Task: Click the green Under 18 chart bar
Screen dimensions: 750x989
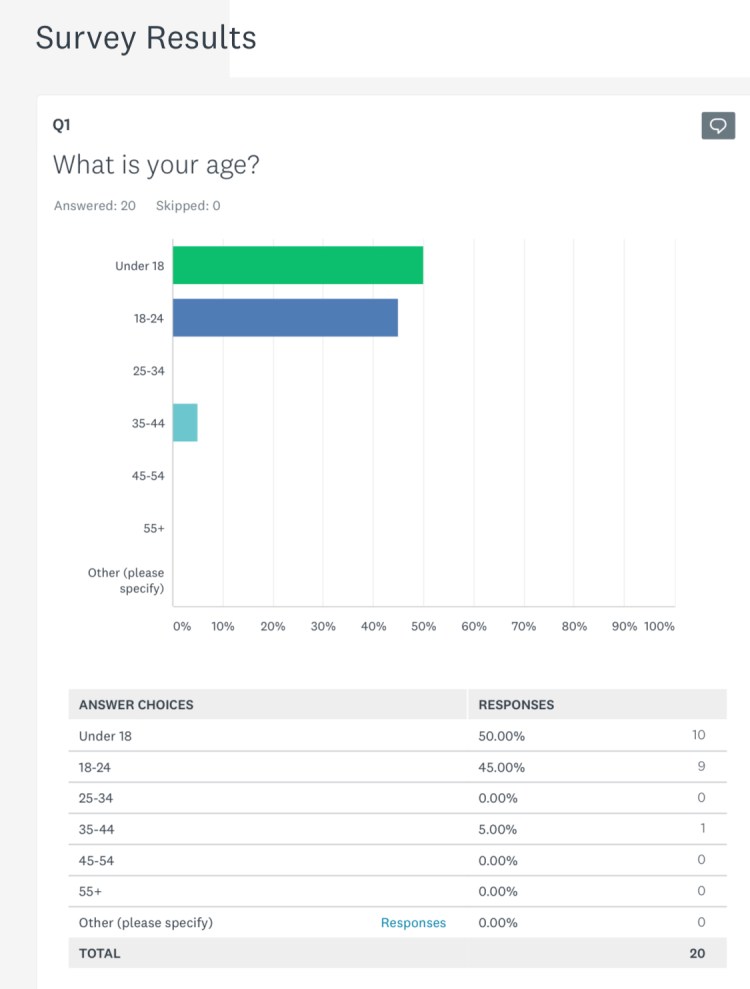Action: (x=298, y=265)
